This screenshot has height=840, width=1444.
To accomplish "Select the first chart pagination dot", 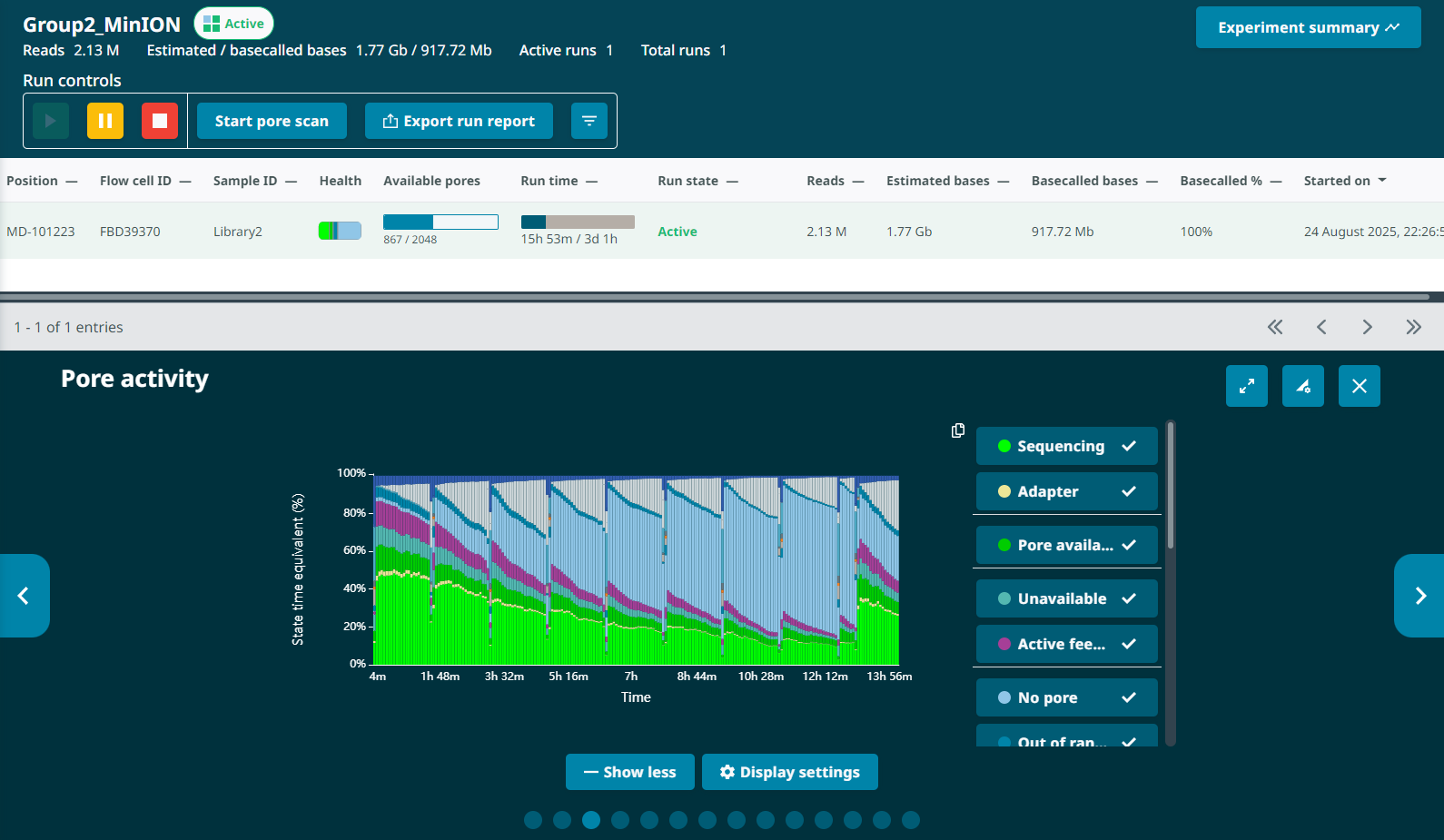I will pyautogui.click(x=533, y=820).
